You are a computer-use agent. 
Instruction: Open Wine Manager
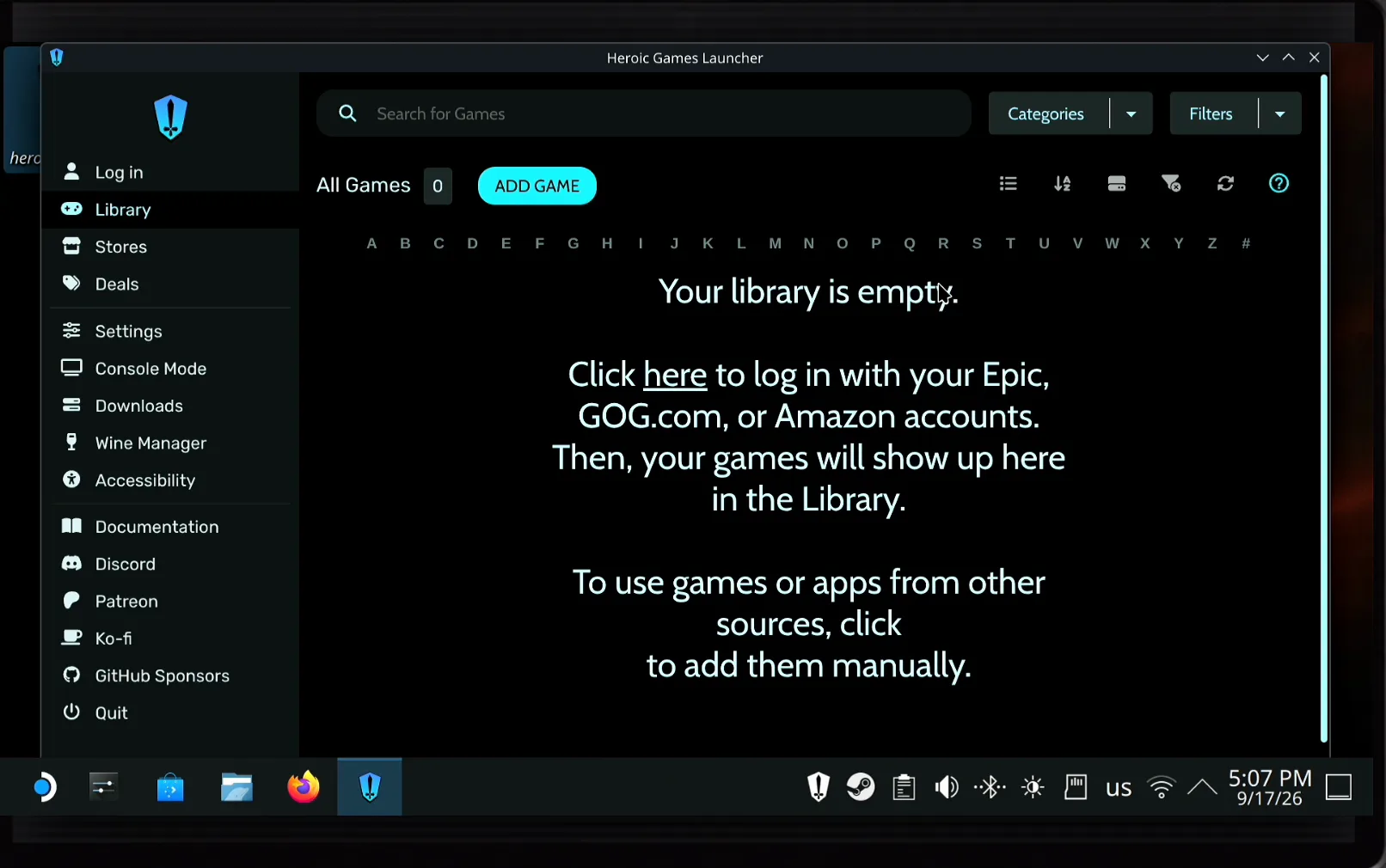point(170,443)
